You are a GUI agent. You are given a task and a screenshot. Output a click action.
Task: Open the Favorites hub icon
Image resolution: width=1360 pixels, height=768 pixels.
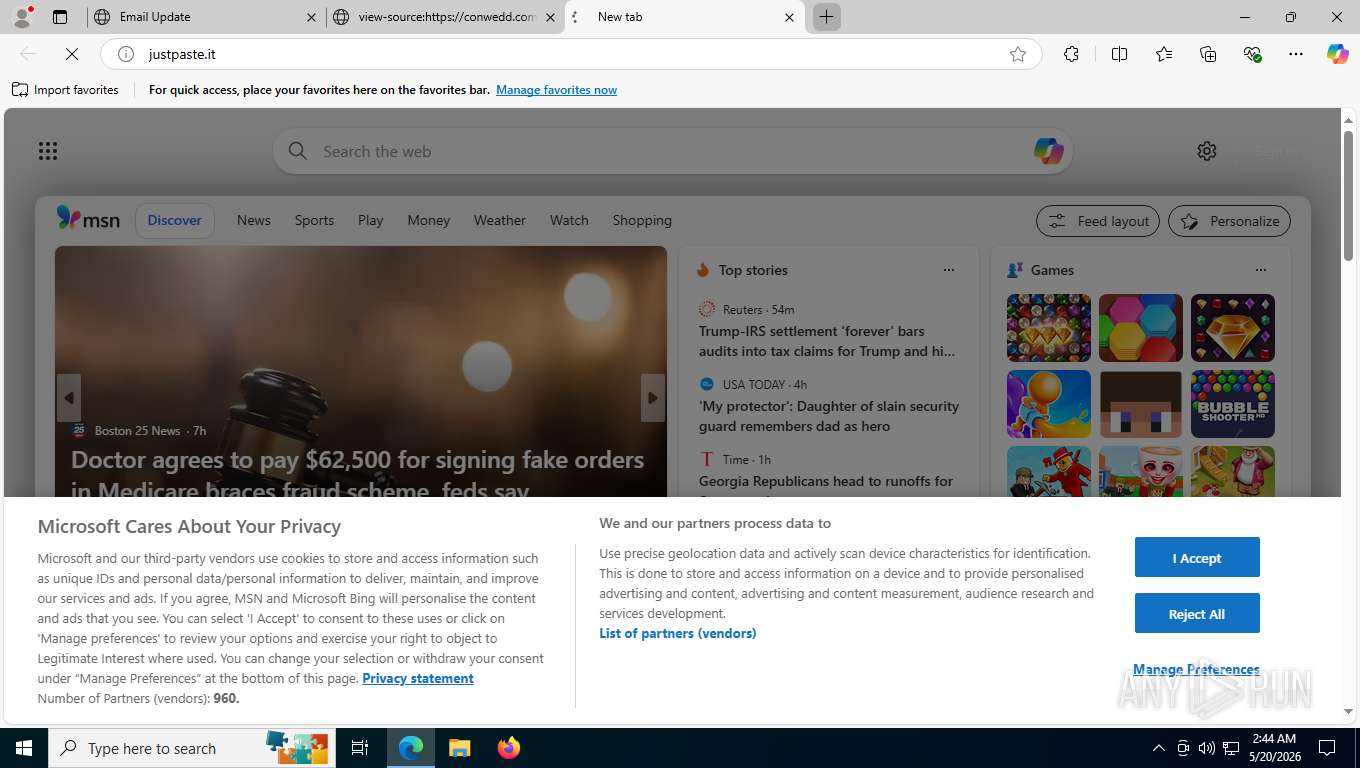(1164, 54)
